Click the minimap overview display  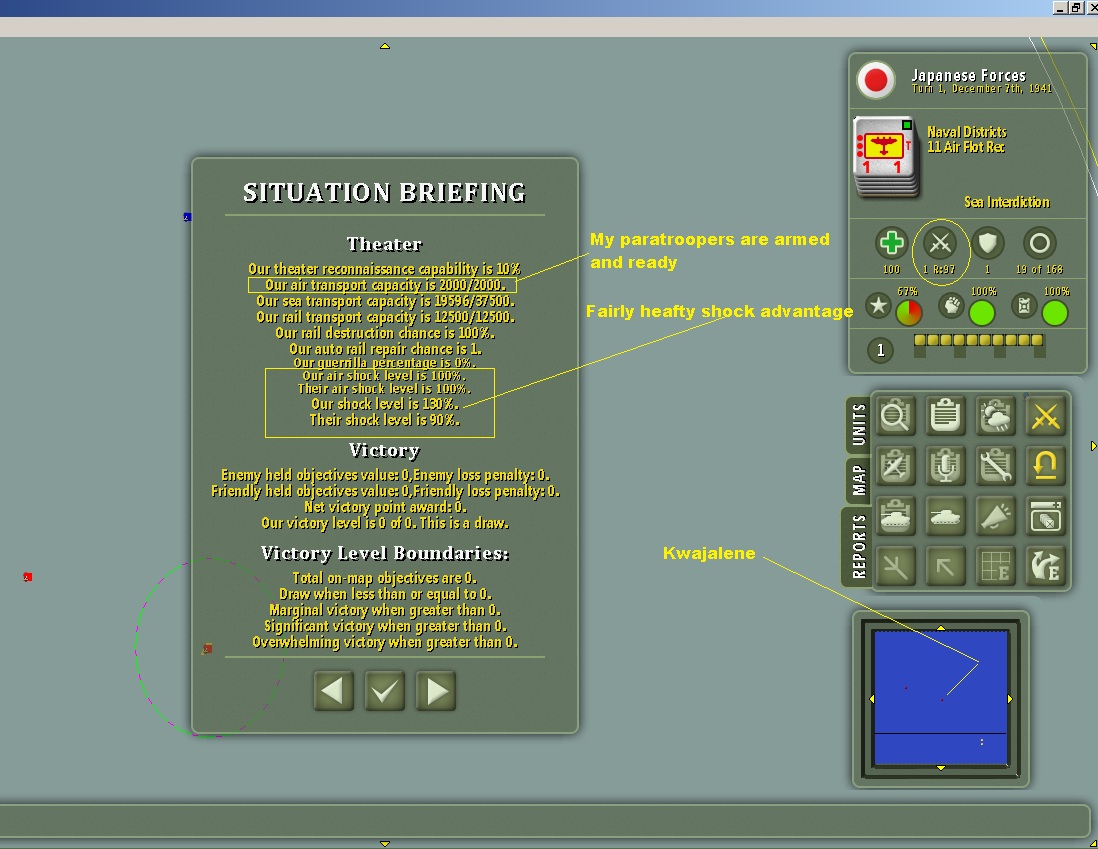click(x=940, y=697)
